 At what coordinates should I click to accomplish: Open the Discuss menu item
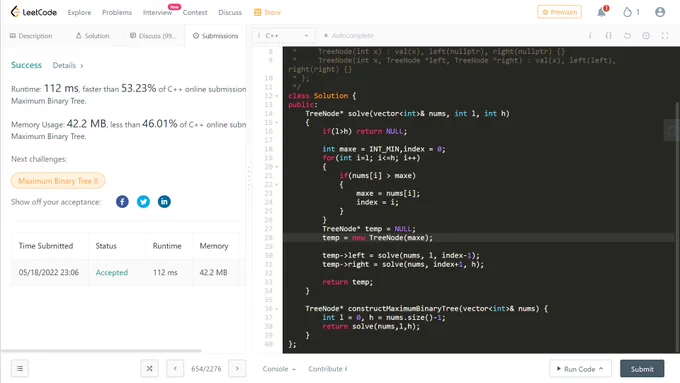click(230, 13)
